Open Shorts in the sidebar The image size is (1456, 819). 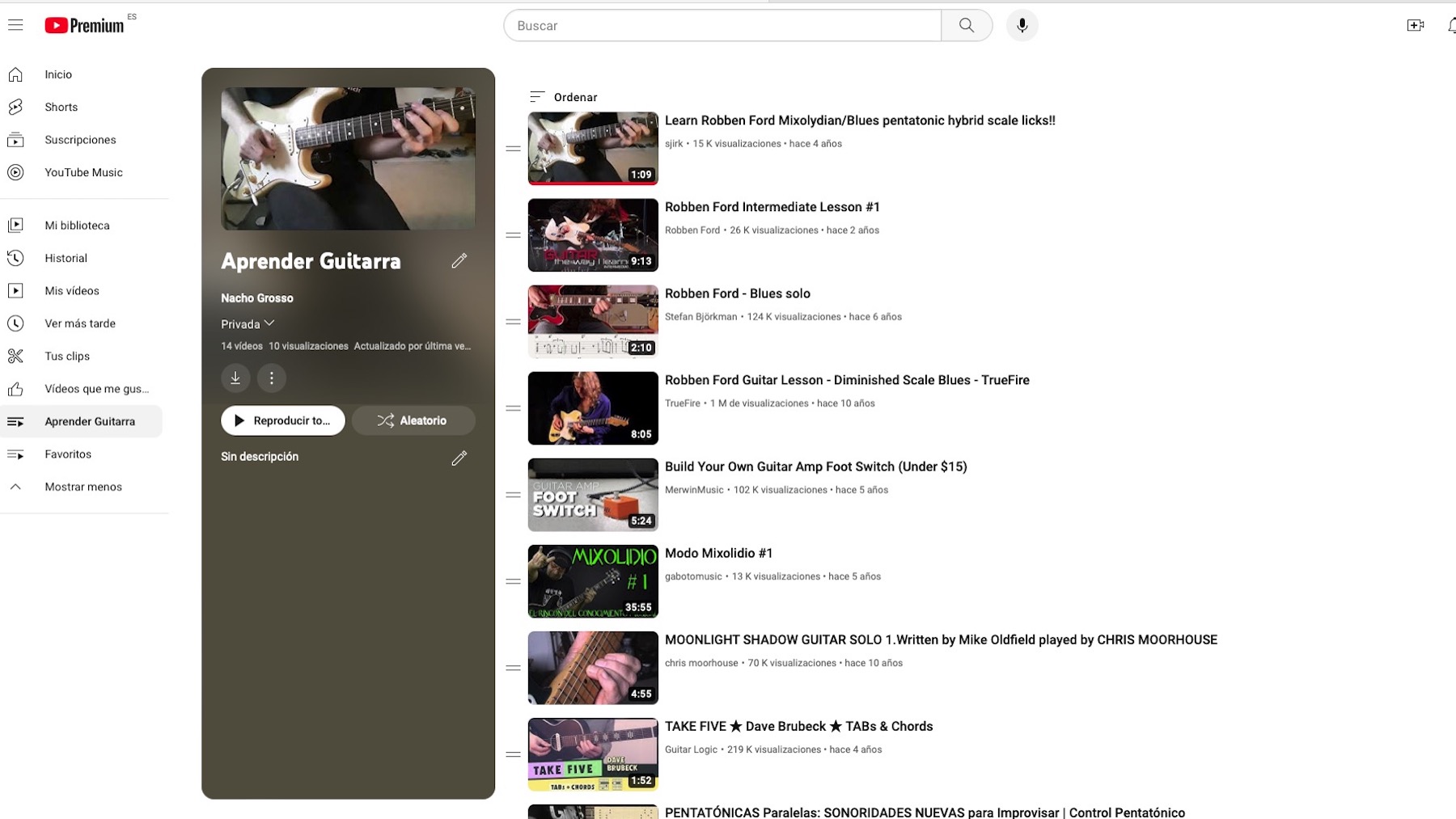pos(81,107)
